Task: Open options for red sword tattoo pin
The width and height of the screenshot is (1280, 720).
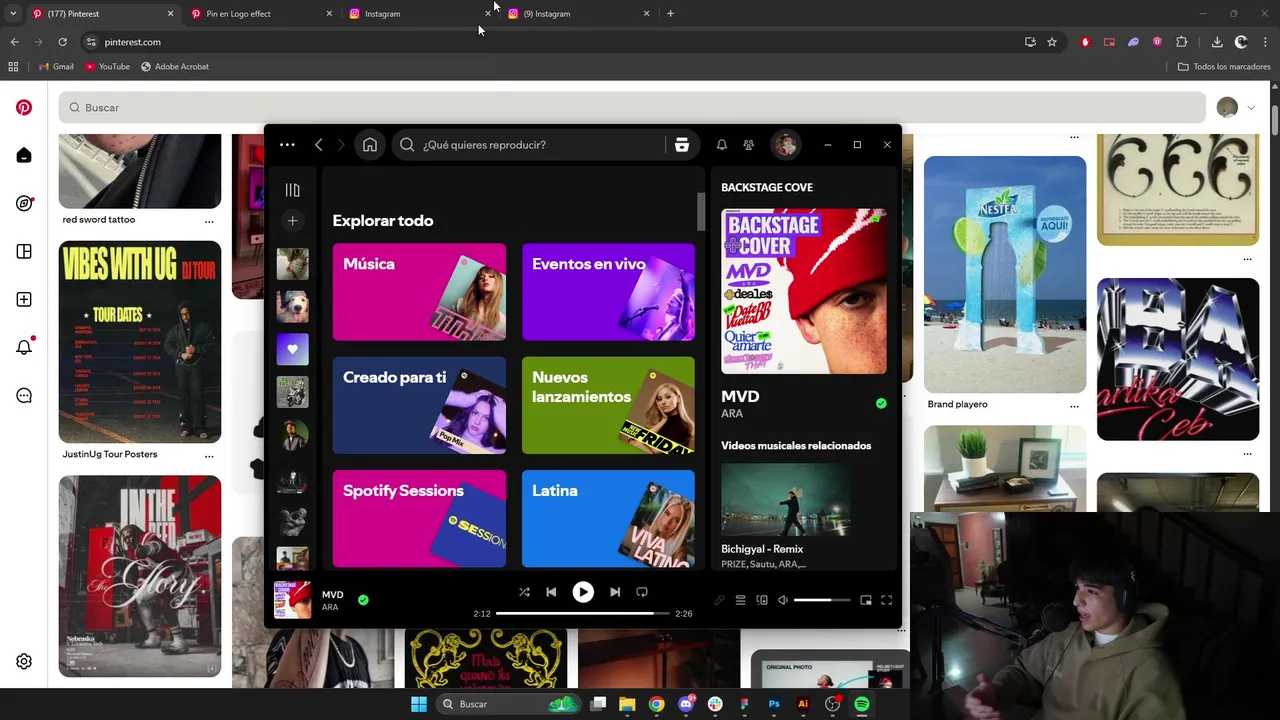Action: tap(209, 222)
